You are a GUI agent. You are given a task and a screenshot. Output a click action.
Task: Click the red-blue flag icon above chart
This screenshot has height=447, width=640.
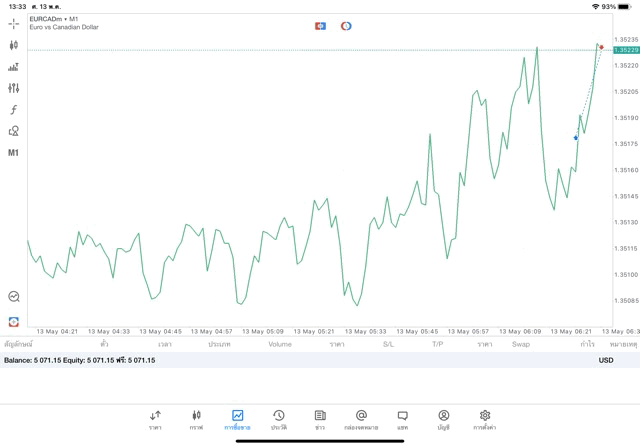pyautogui.click(x=320, y=26)
